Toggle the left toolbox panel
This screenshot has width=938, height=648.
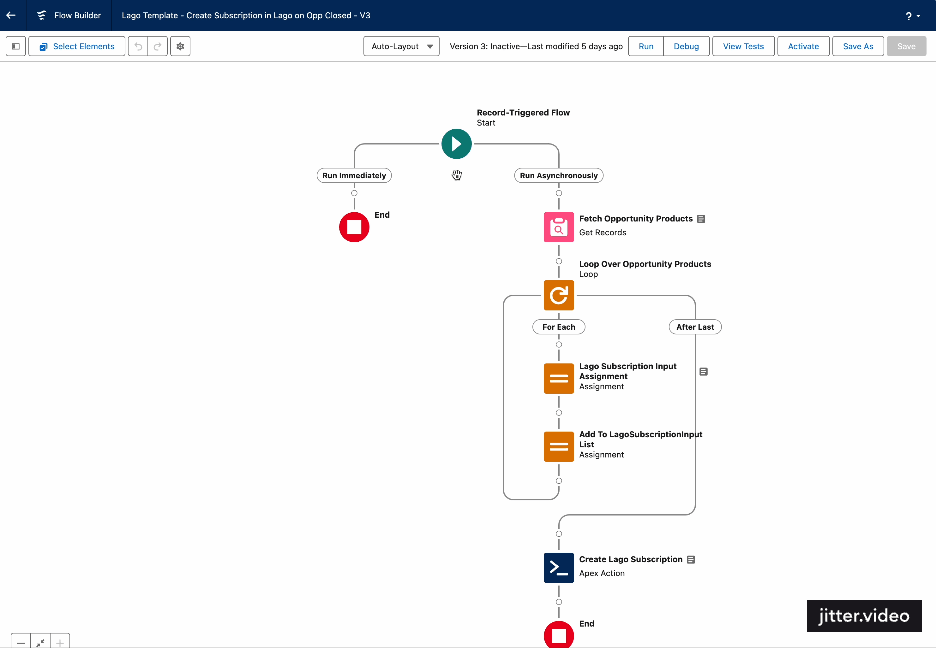tap(16, 46)
